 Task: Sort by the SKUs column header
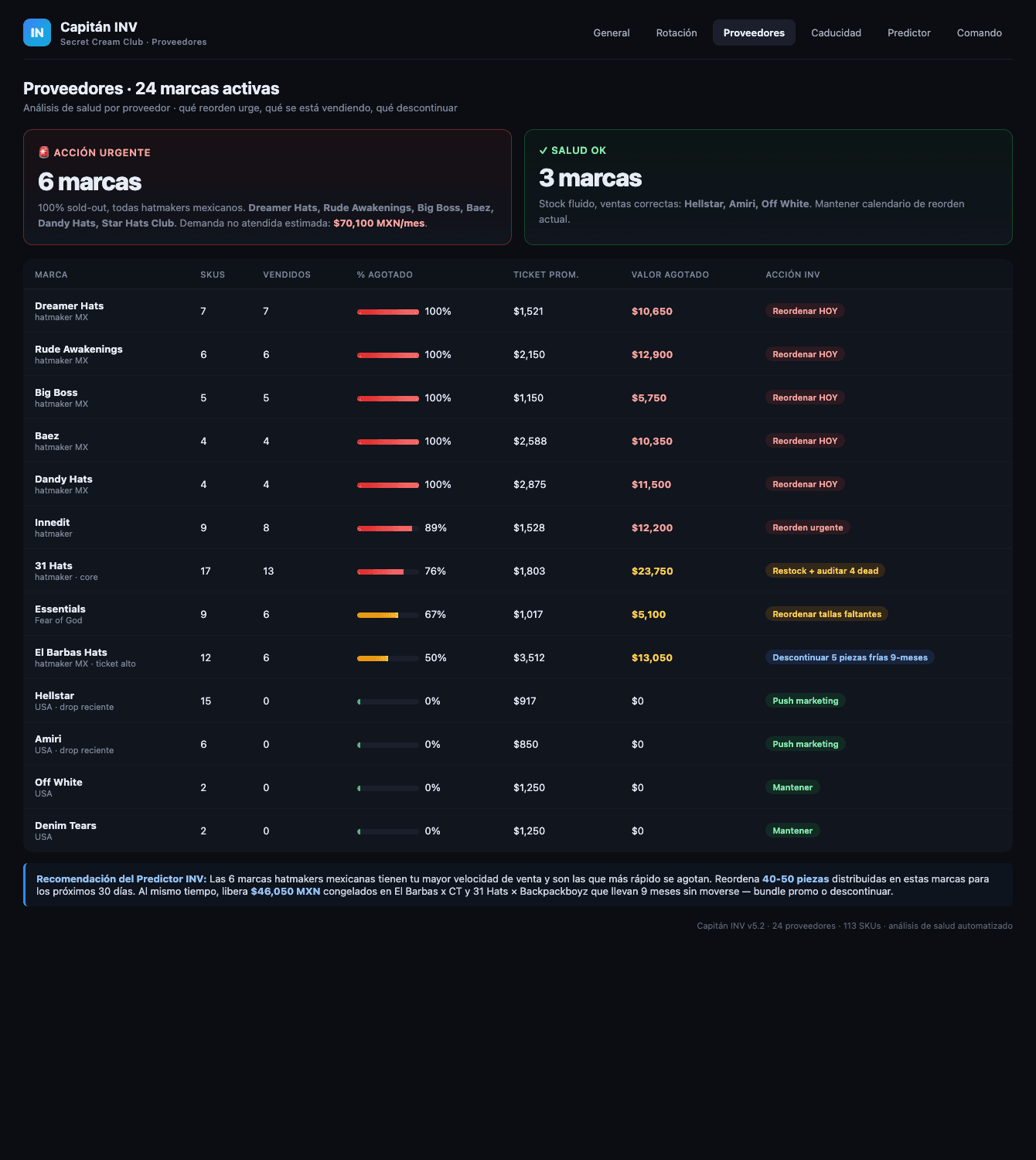coord(213,275)
